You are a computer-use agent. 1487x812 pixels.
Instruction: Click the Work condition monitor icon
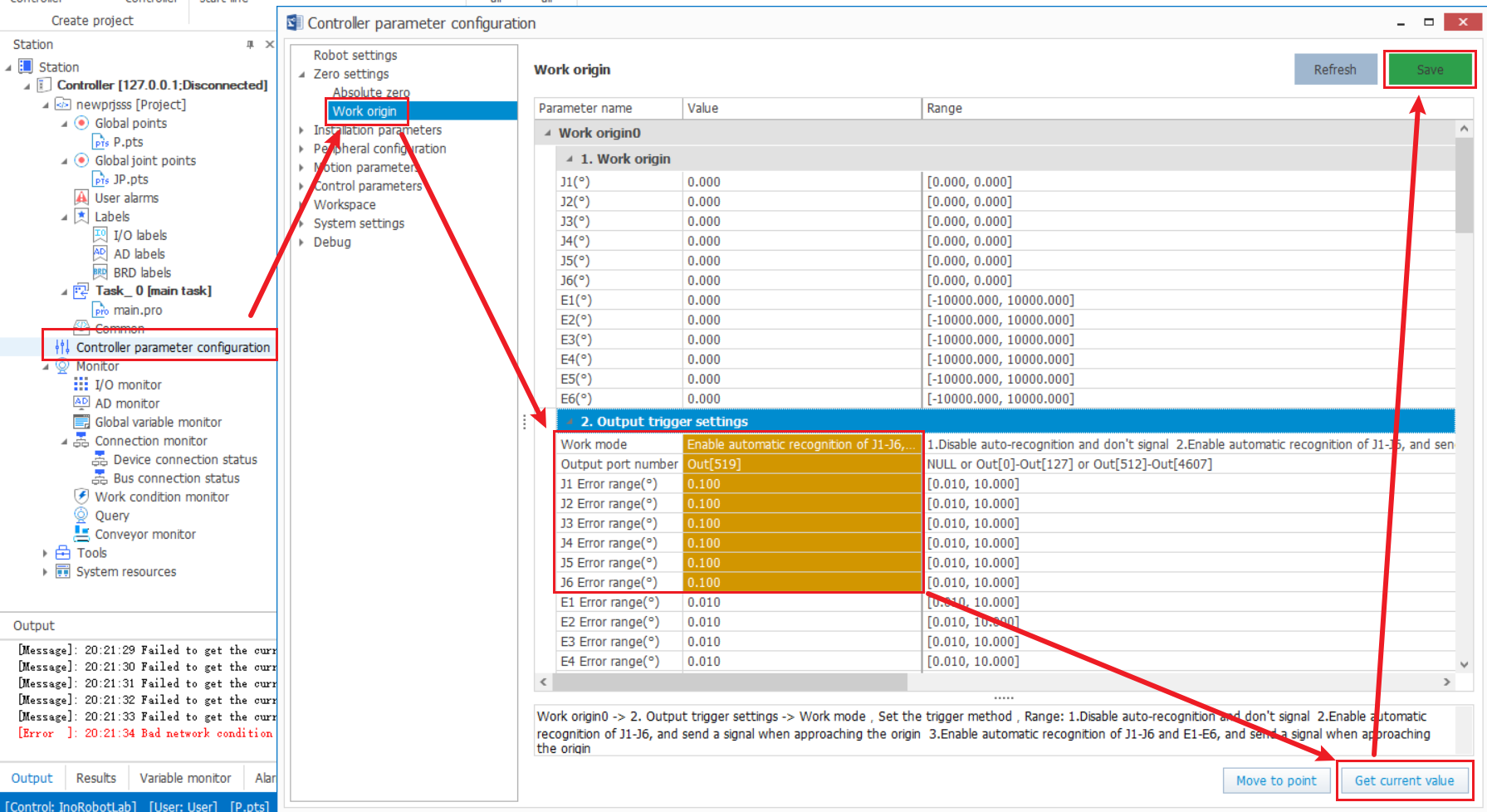[81, 496]
